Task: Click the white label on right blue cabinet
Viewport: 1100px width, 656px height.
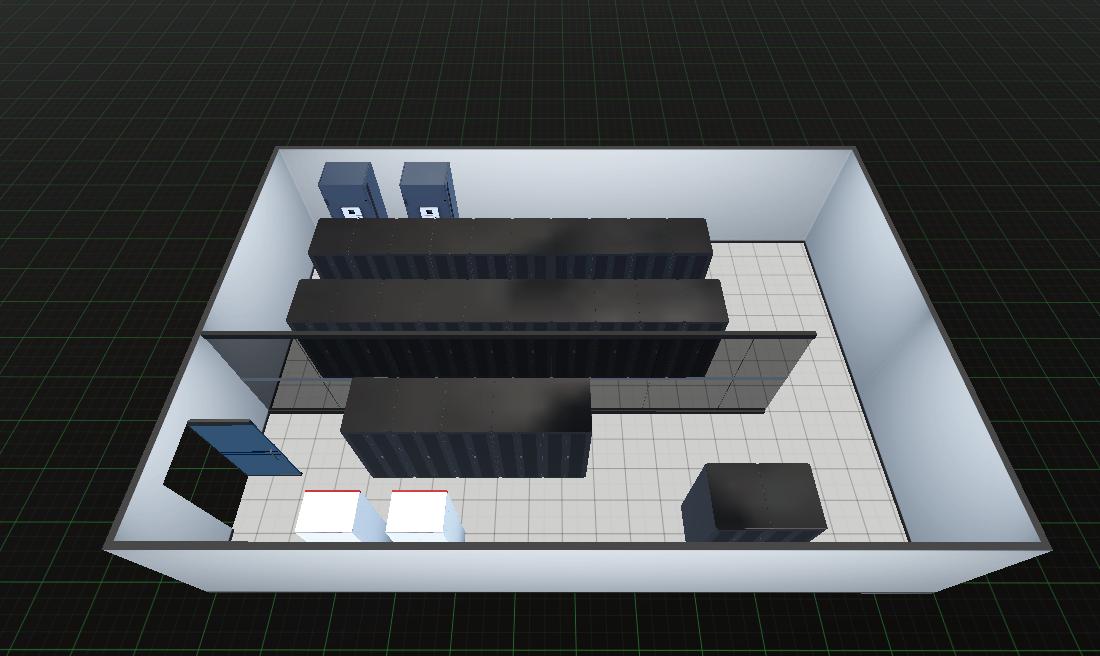Action: [430, 212]
